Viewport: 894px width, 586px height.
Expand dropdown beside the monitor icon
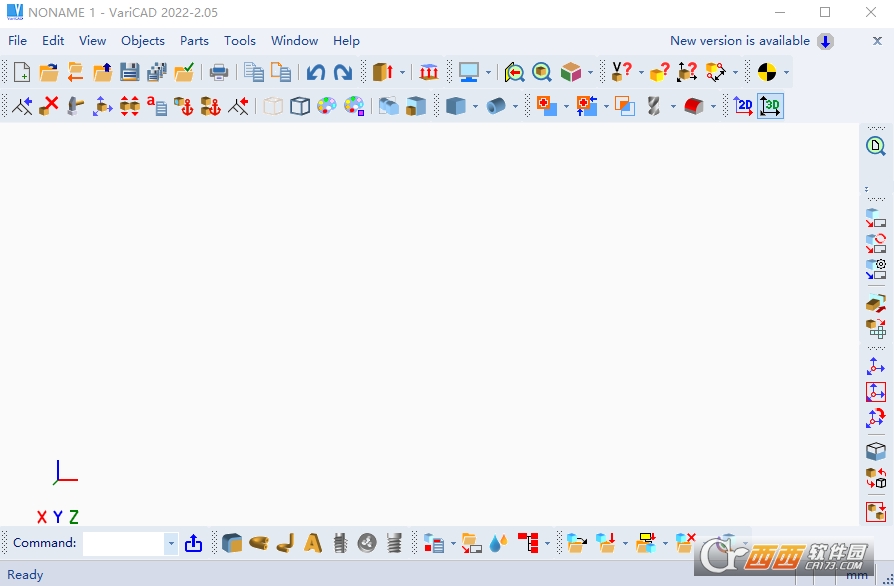coord(488,73)
